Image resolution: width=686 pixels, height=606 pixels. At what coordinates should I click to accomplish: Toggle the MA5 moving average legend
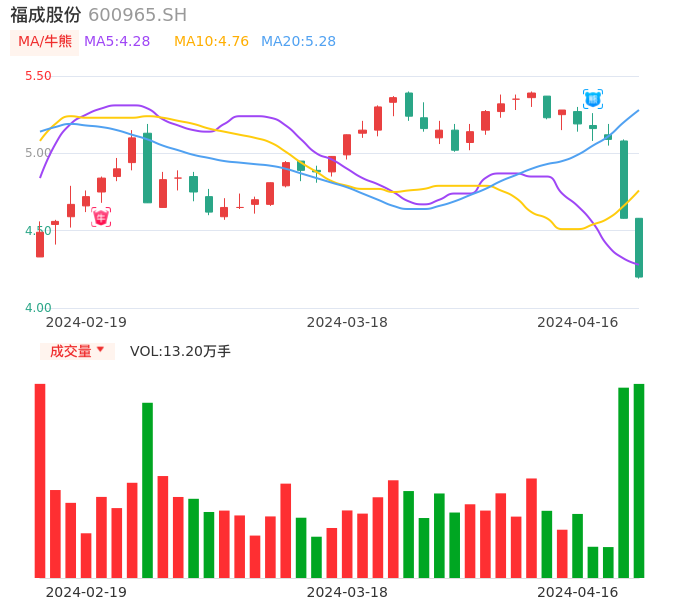pos(117,42)
